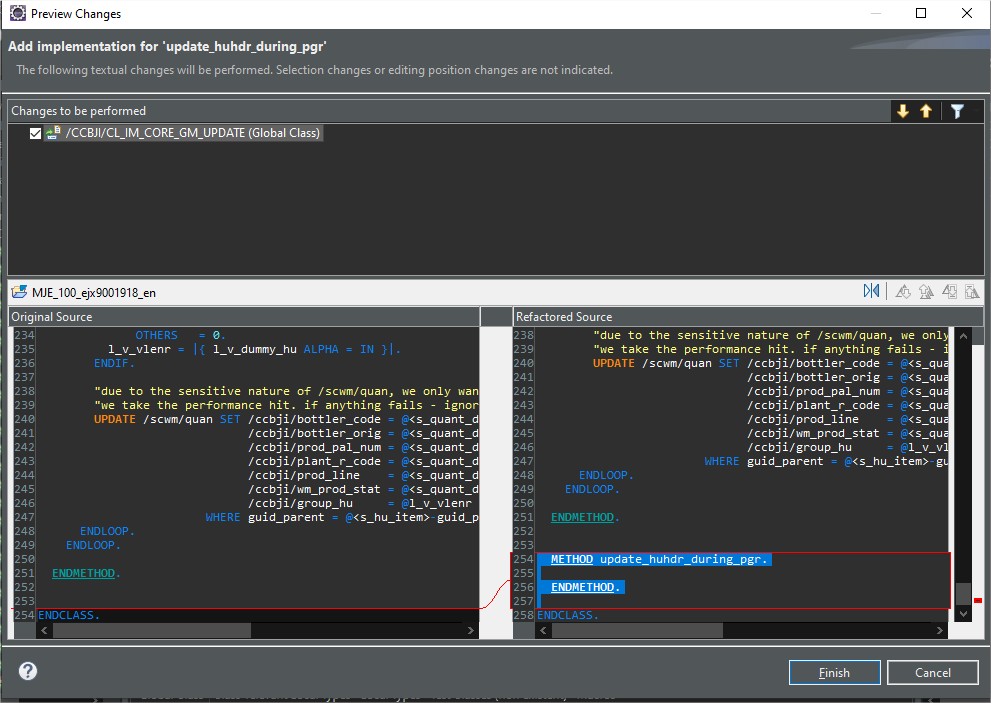Screen dimensions: 991x703
Task: Select /CCBJI/CL_IM_CORE_GM_UPDATE (Global Class) tree entry
Action: click(x=193, y=133)
